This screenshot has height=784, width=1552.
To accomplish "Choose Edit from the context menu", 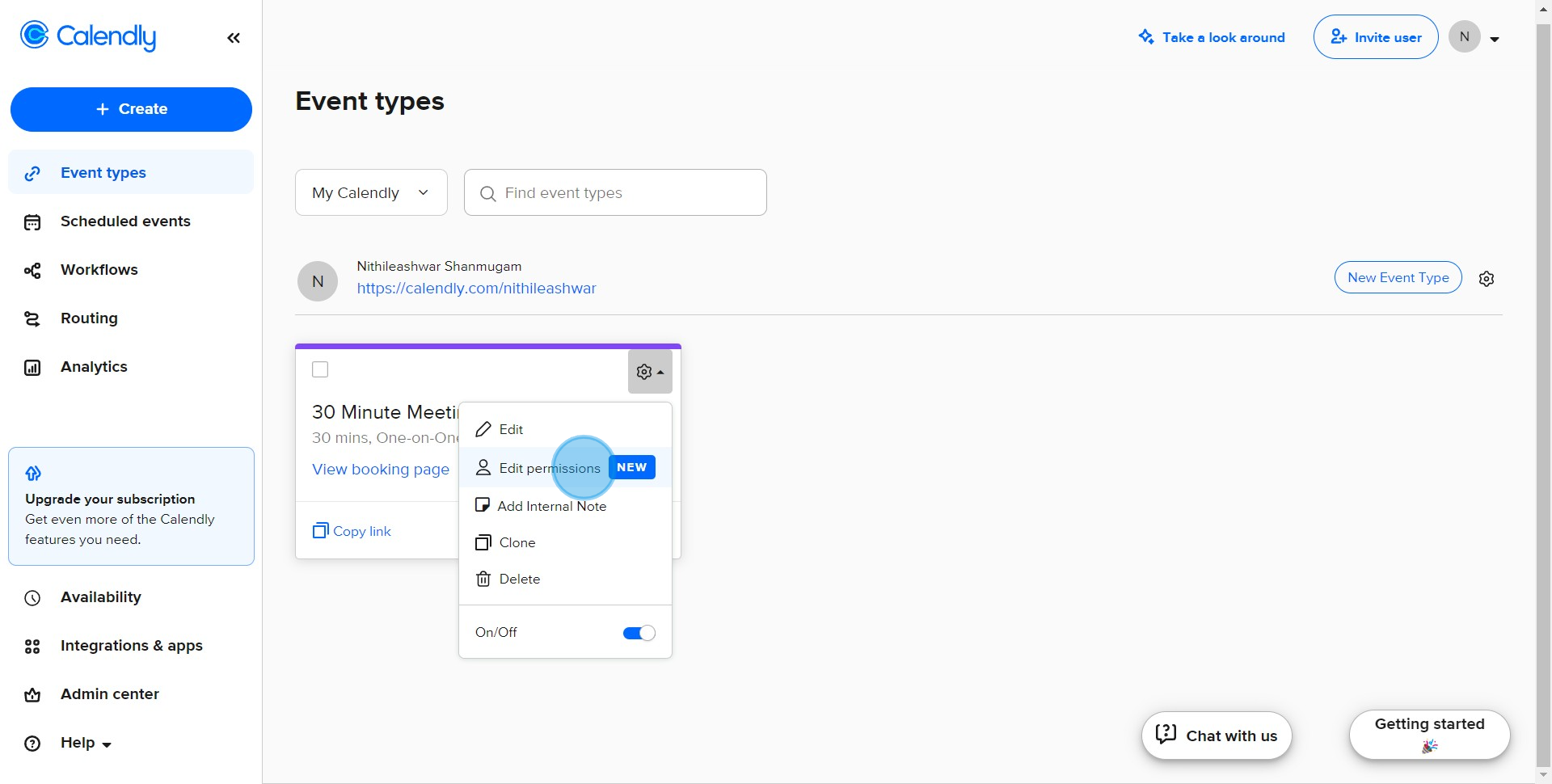I will pos(565,429).
